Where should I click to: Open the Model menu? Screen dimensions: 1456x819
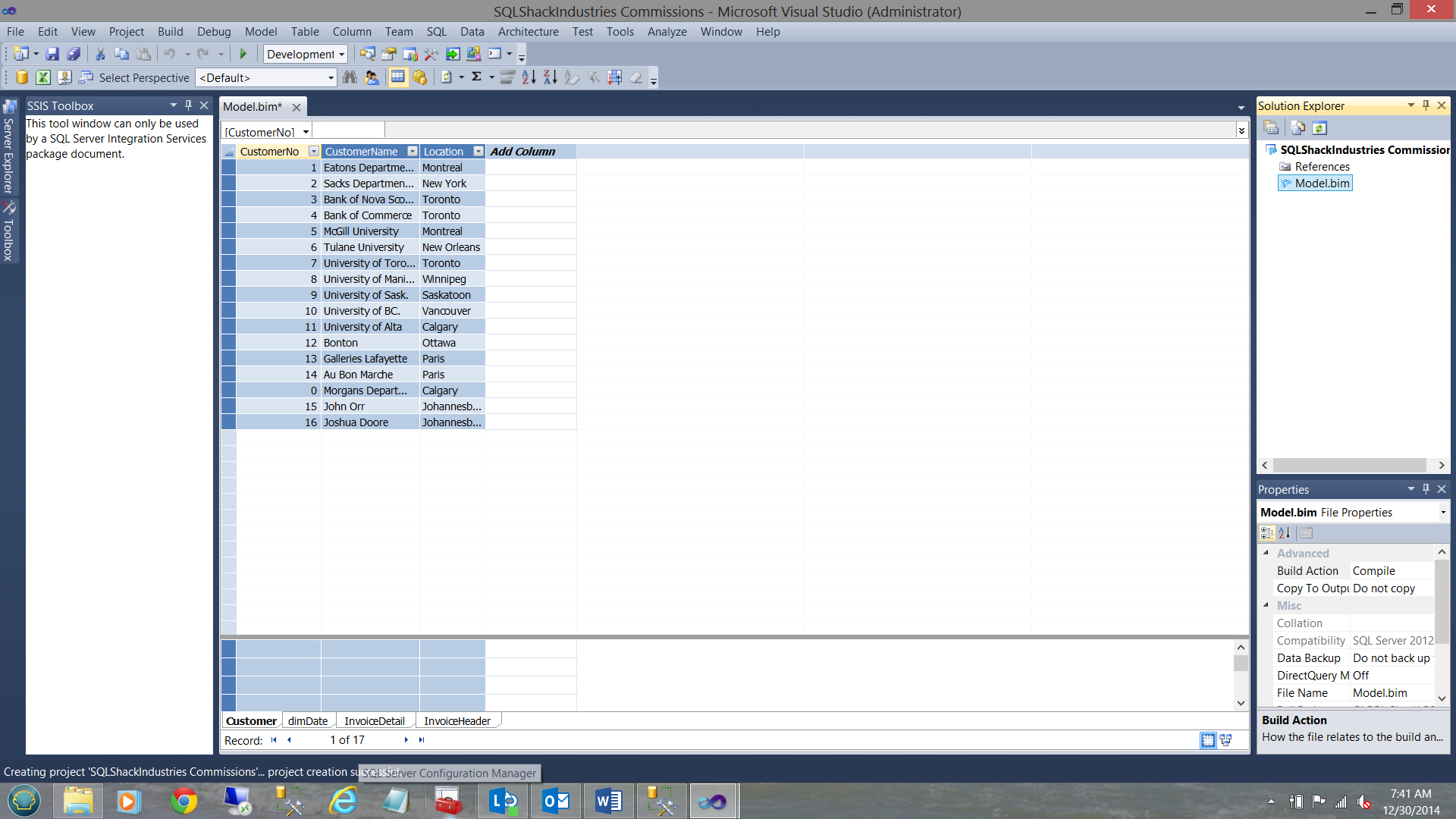click(x=260, y=32)
